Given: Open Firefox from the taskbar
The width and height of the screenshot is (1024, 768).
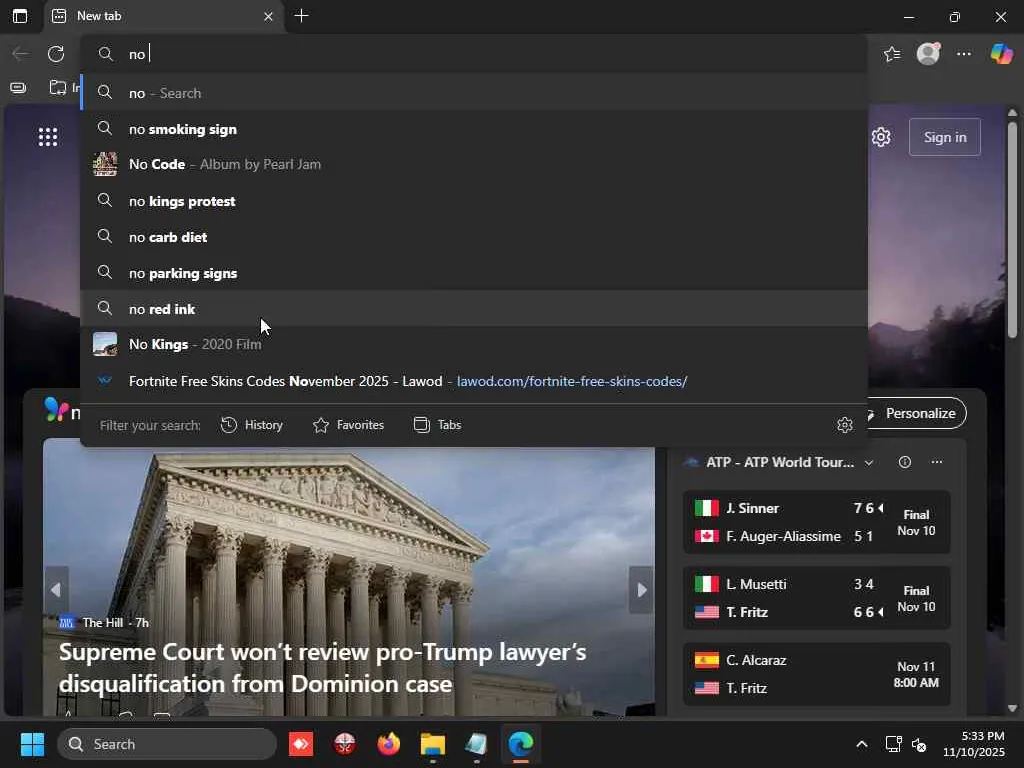Looking at the screenshot, I should [389, 744].
